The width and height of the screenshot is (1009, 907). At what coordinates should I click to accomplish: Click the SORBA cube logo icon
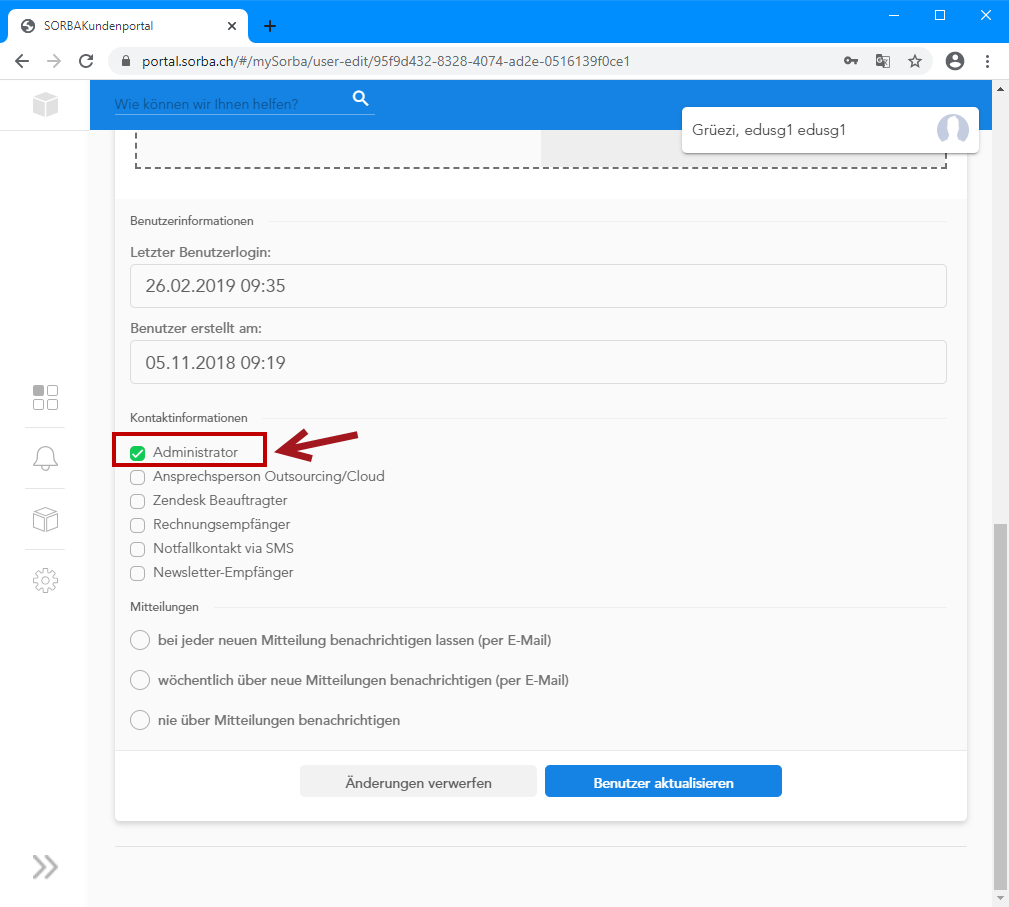45,104
